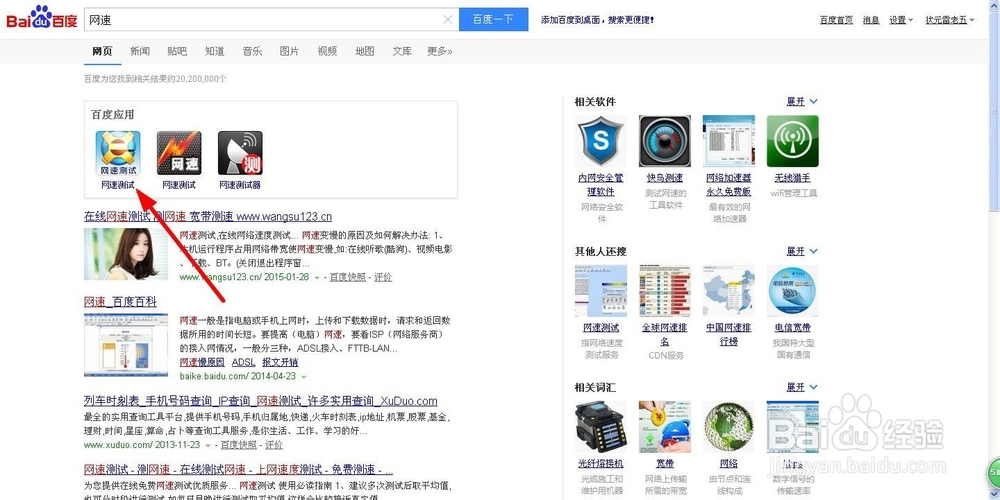This screenshot has height=500, width=1000.
Task: Open the user account dropdown at top right
Action: (x=950, y=20)
